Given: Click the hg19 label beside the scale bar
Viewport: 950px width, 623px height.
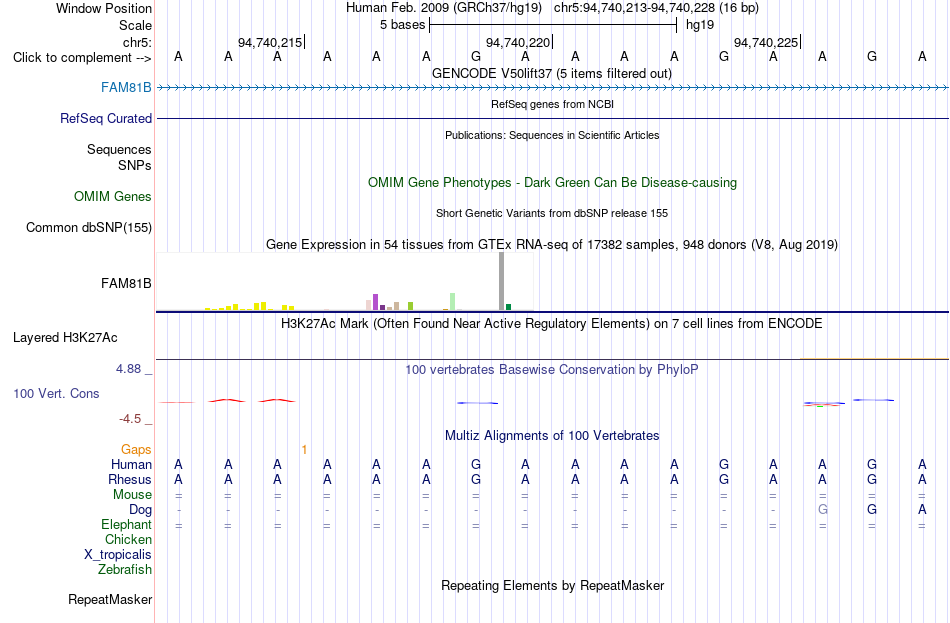Looking at the screenshot, I should pos(700,25).
